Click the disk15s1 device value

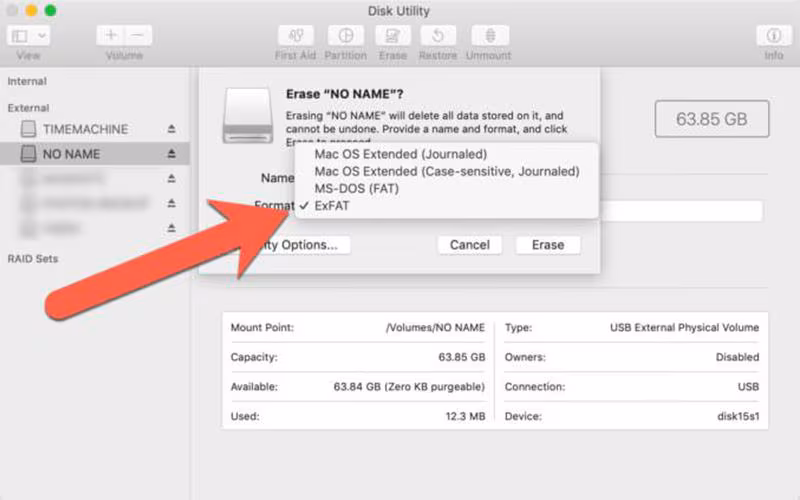[x=738, y=416]
